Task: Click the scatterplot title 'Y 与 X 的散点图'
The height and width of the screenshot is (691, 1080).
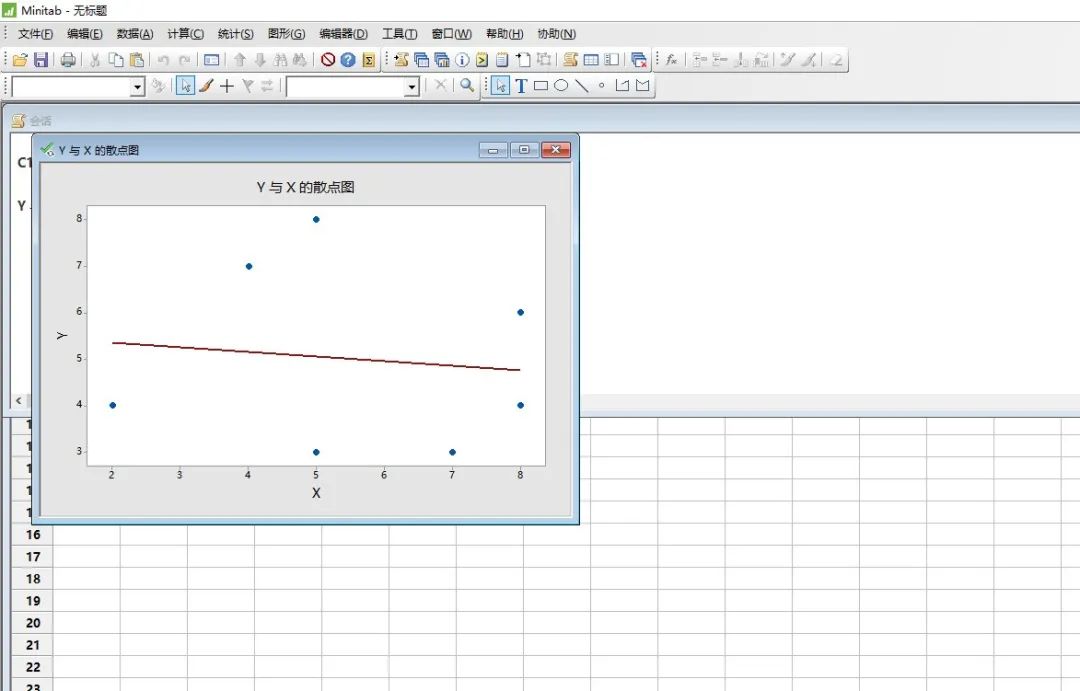Action: [x=305, y=187]
